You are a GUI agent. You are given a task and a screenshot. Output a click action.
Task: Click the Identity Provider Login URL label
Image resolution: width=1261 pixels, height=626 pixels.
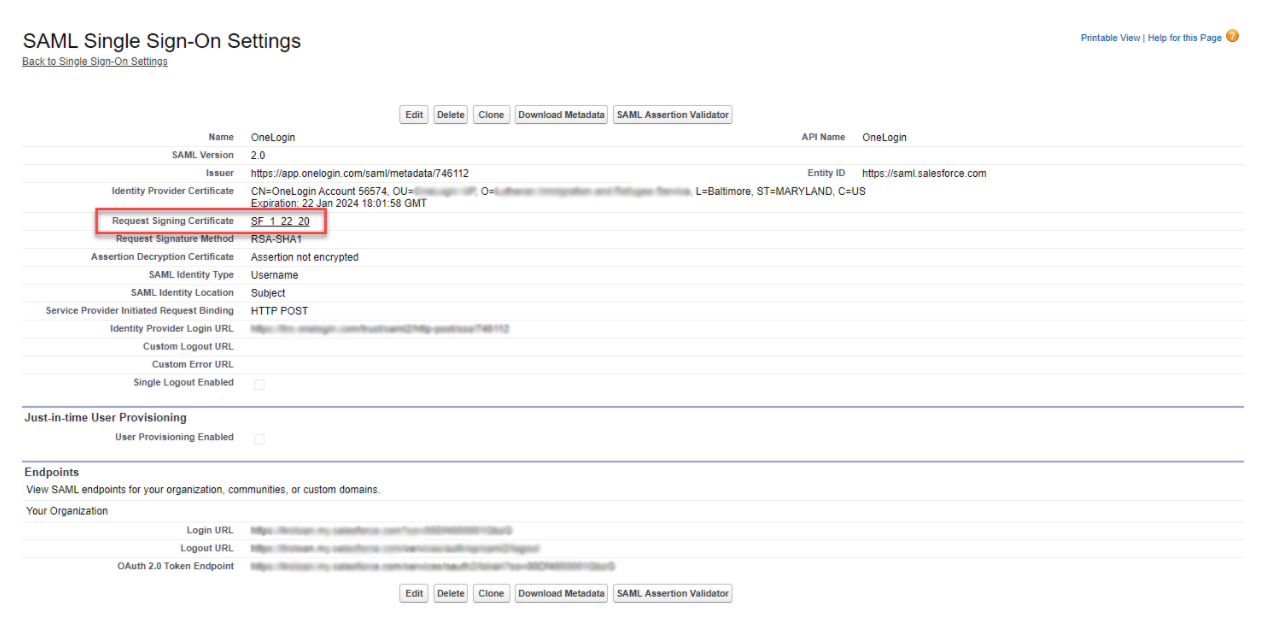pos(172,329)
